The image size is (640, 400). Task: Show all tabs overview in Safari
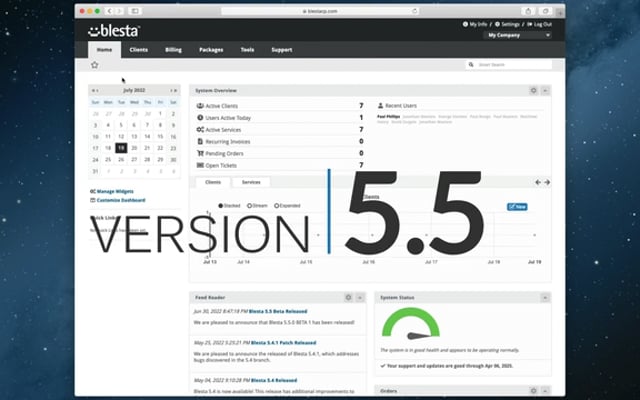545,11
